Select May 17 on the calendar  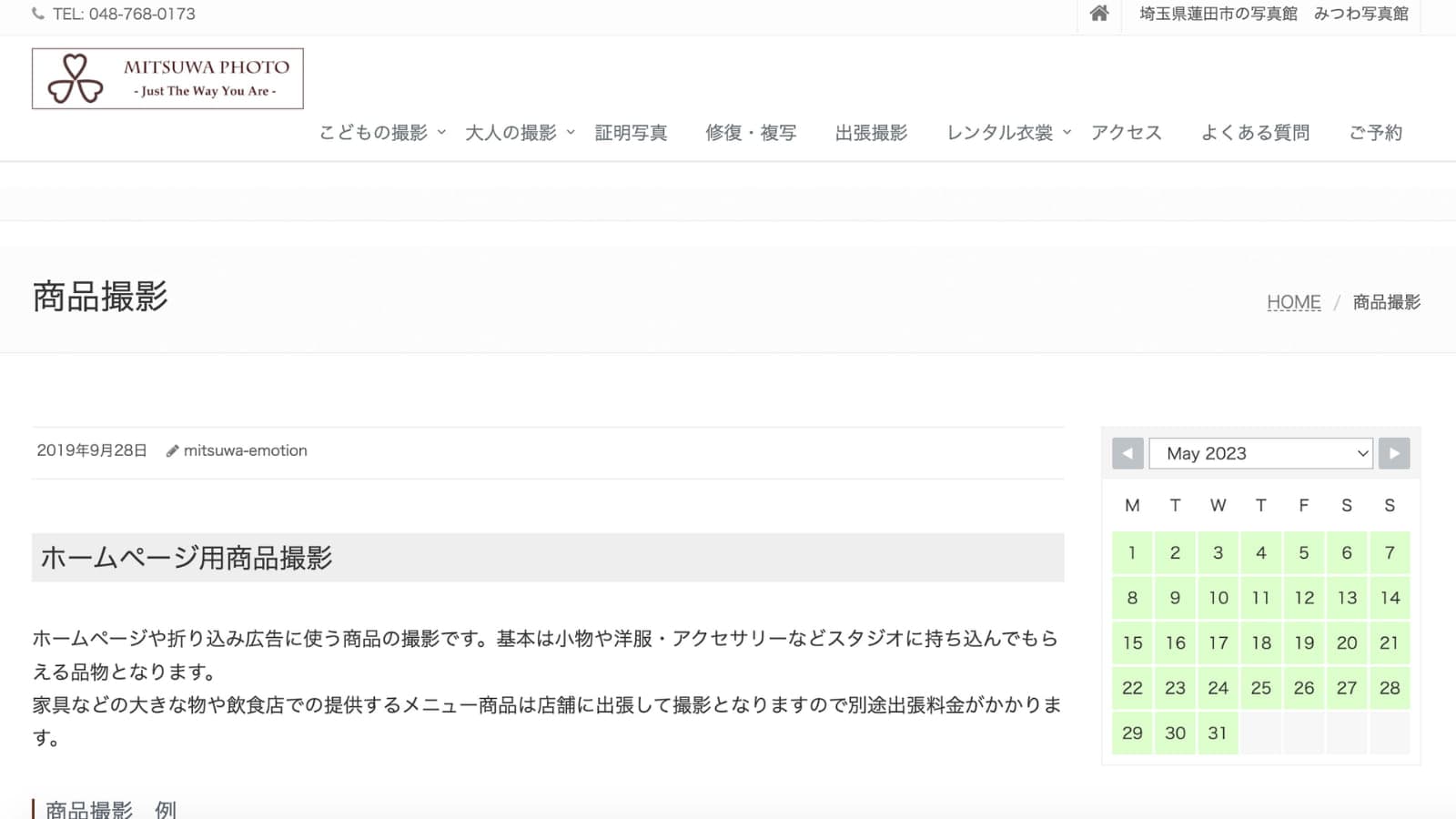click(x=1218, y=643)
